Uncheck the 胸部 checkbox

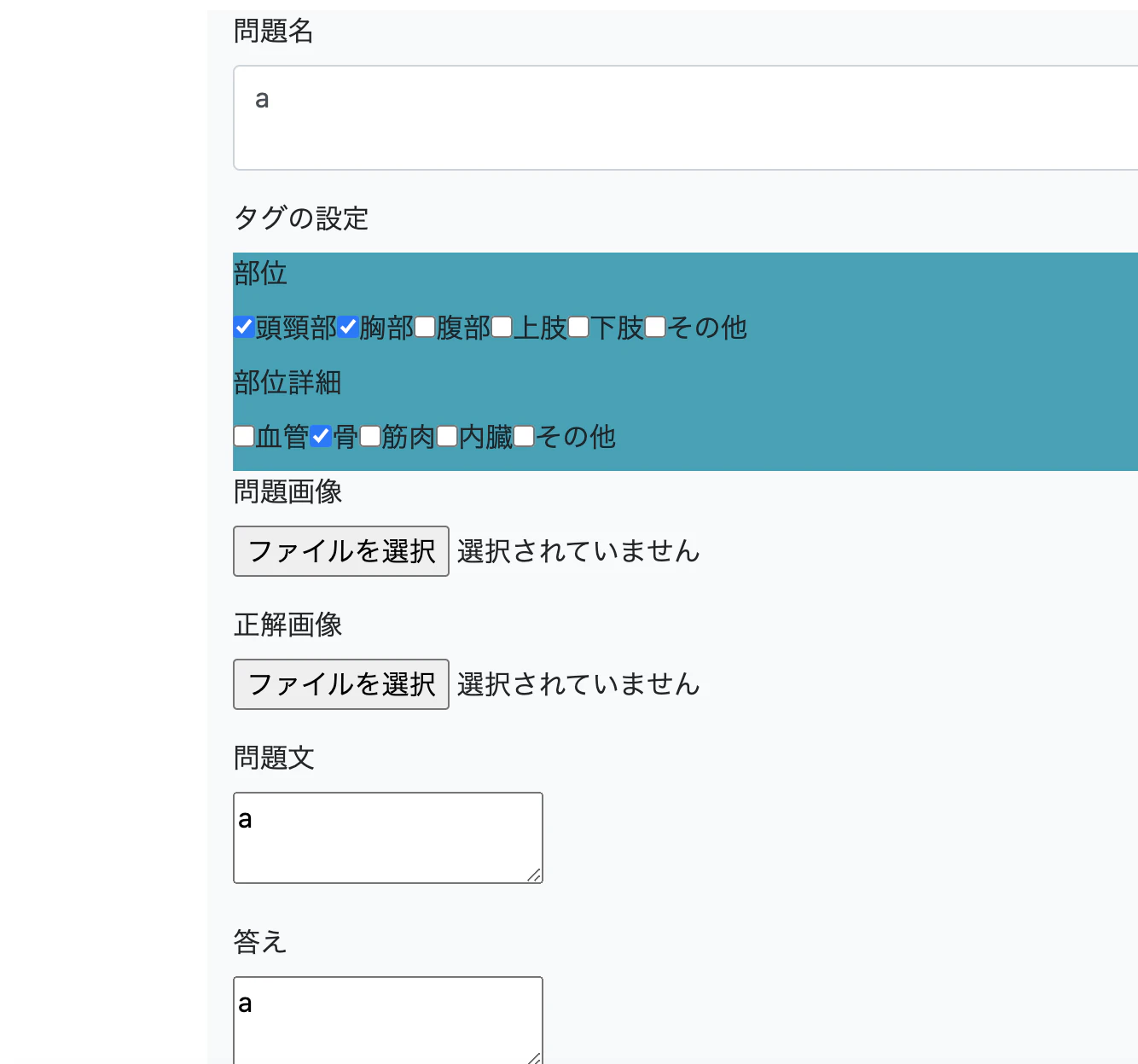pyautogui.click(x=347, y=327)
